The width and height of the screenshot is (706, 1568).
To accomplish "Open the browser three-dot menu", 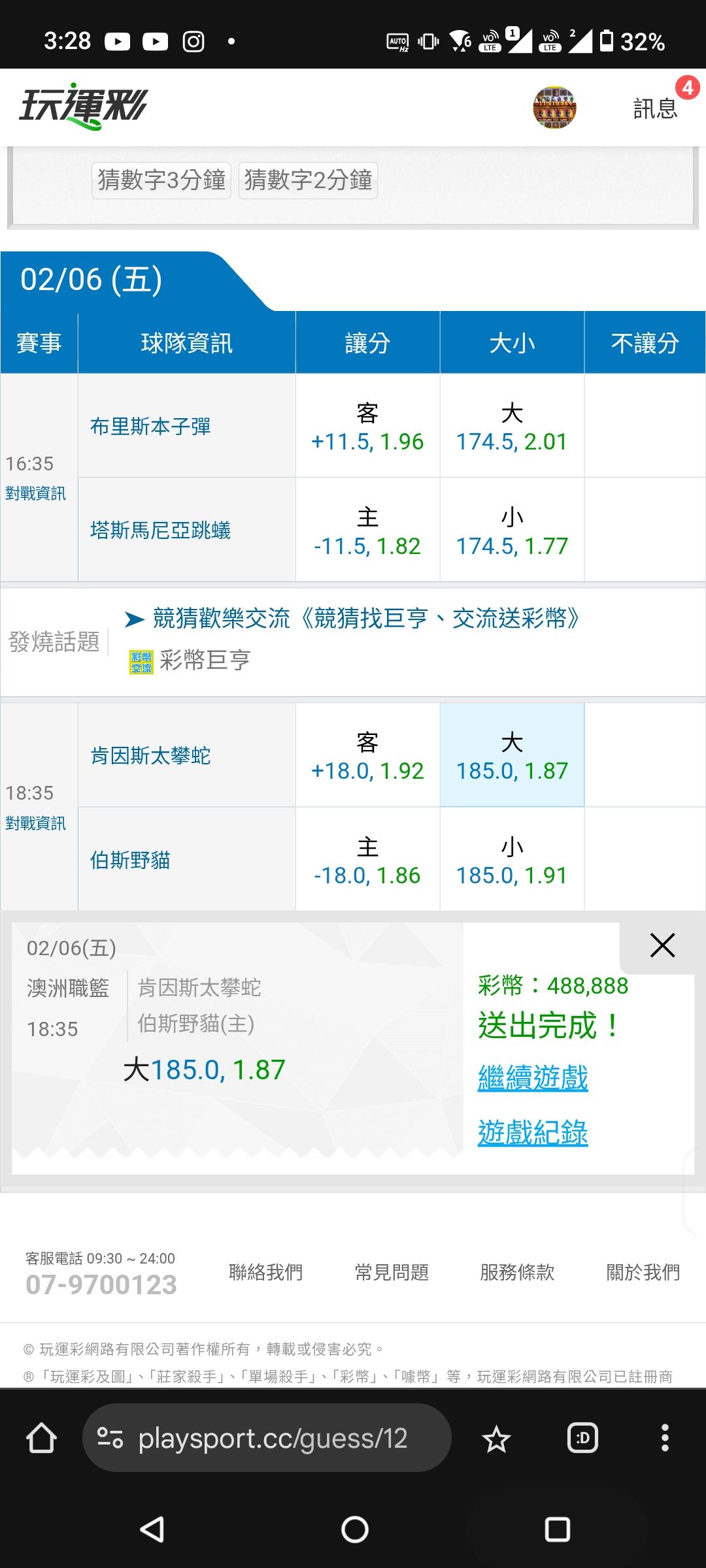I will point(665,1438).
